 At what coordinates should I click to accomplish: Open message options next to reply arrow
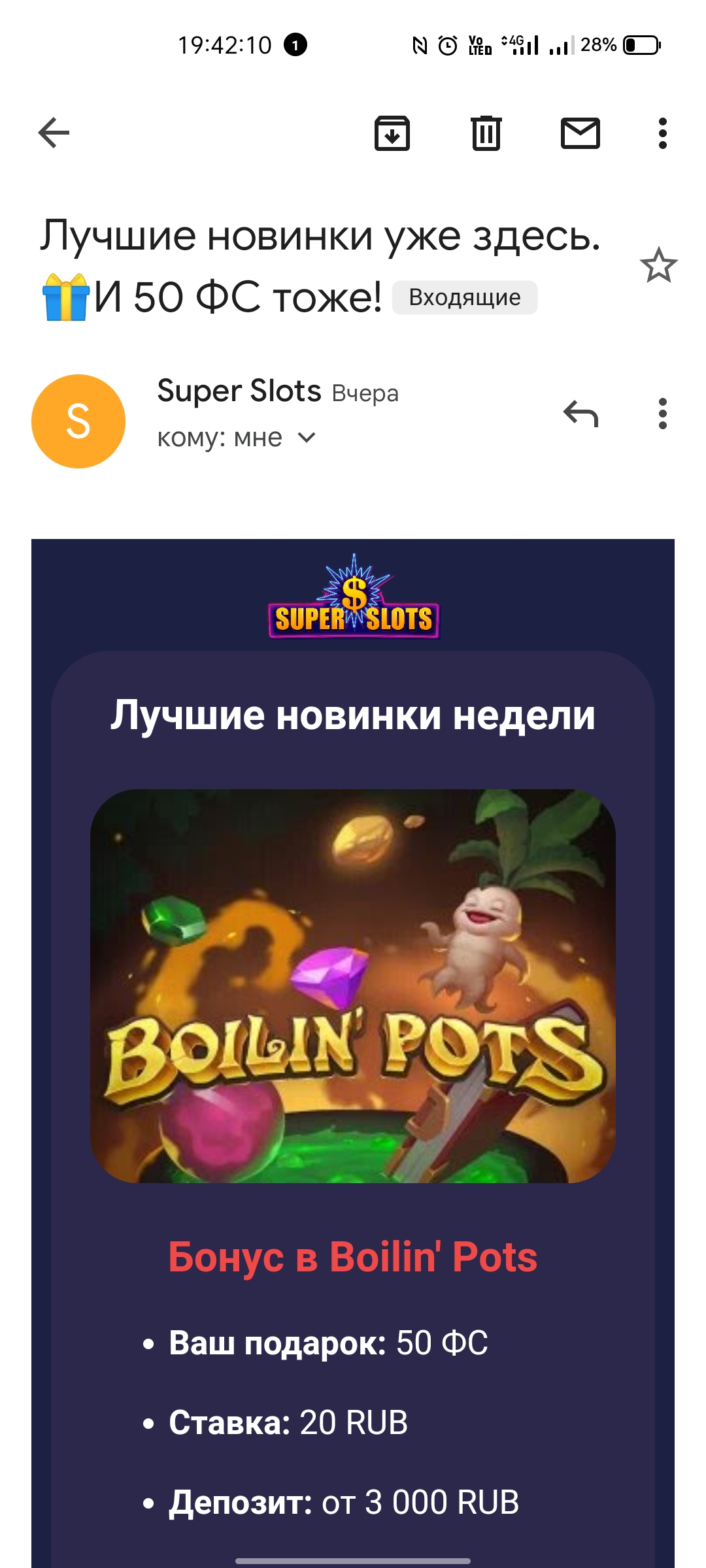663,414
